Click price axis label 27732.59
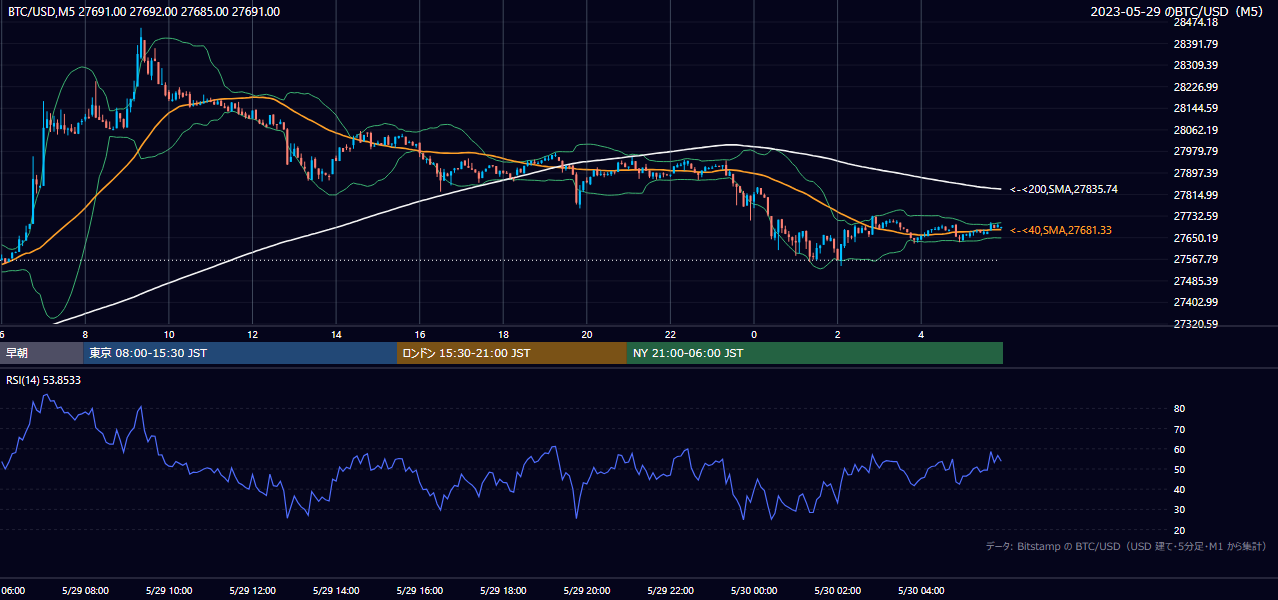The image size is (1278, 600). tap(1195, 216)
